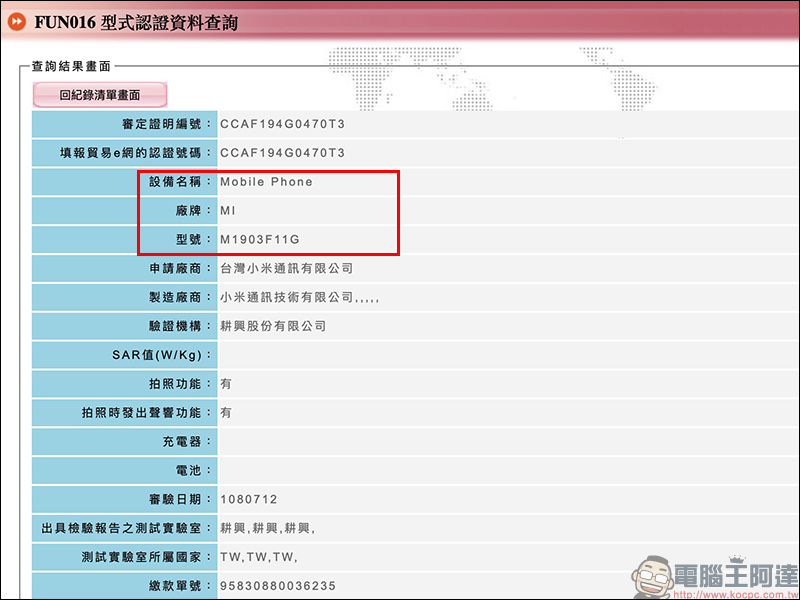Click the 型號 label
The width and height of the screenshot is (800, 600).
[193, 239]
